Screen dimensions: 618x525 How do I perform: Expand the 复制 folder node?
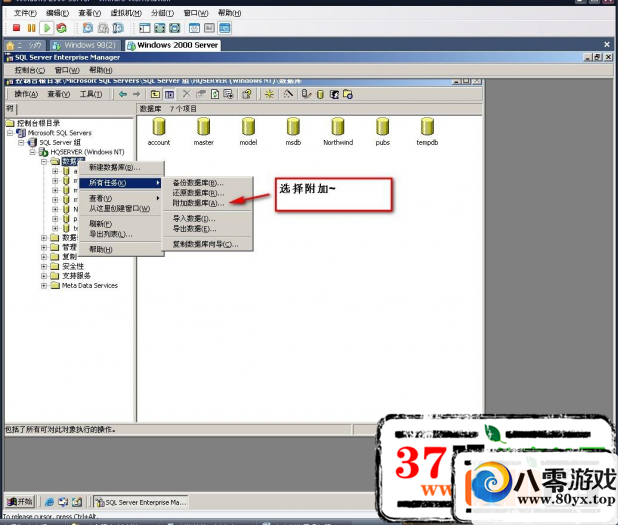44,257
